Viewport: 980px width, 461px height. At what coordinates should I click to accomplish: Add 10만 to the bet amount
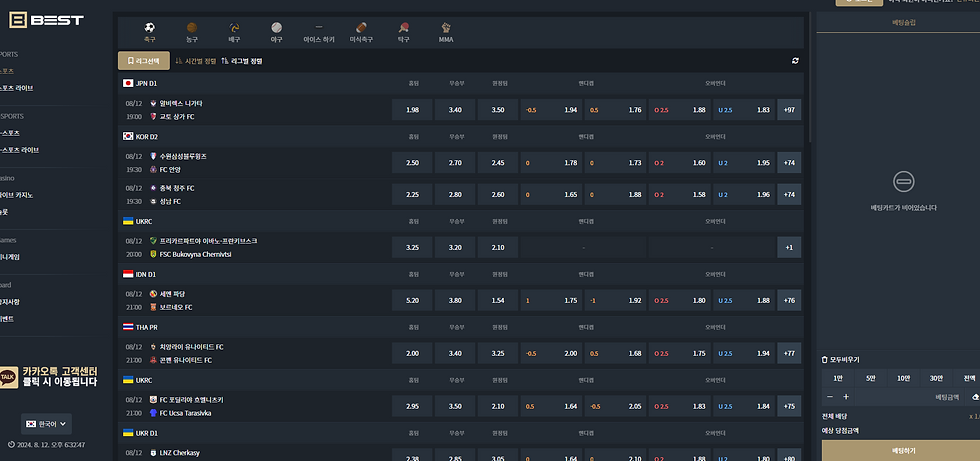click(x=904, y=378)
